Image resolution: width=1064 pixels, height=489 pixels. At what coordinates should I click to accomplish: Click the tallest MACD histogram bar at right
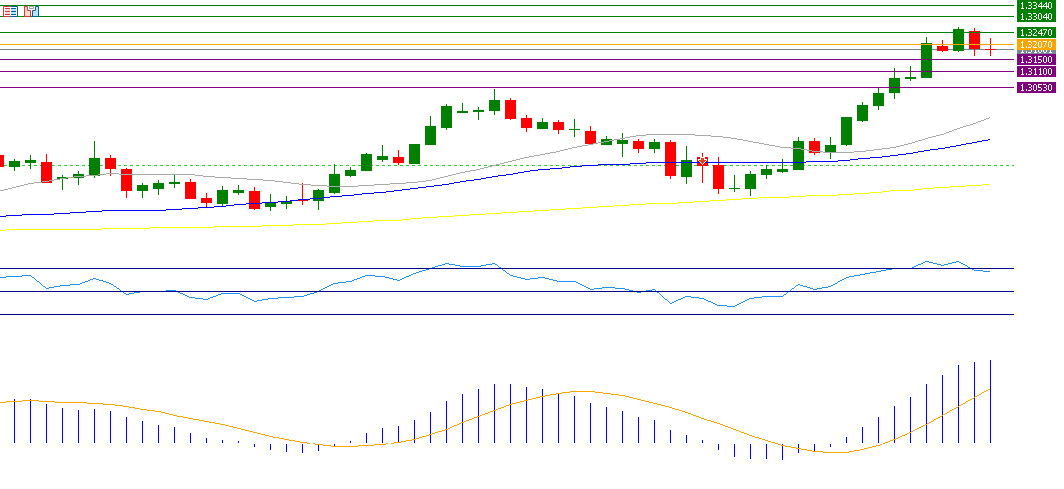990,400
